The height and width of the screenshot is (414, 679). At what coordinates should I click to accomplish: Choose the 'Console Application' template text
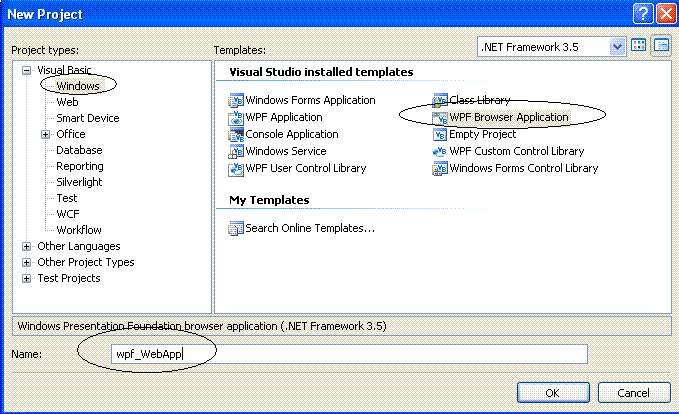[292, 135]
